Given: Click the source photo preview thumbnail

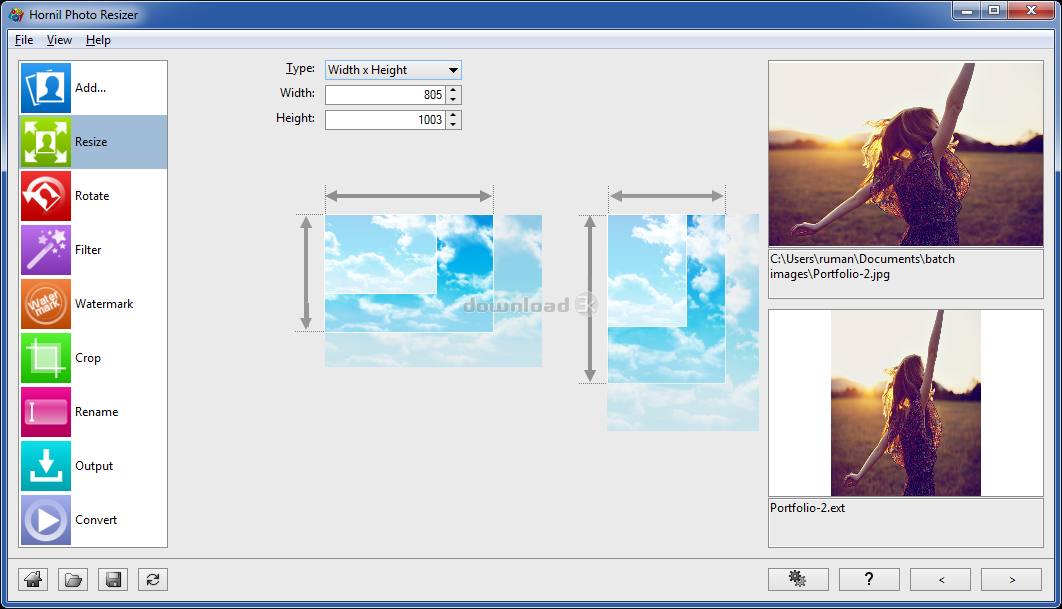Looking at the screenshot, I should coord(906,154).
